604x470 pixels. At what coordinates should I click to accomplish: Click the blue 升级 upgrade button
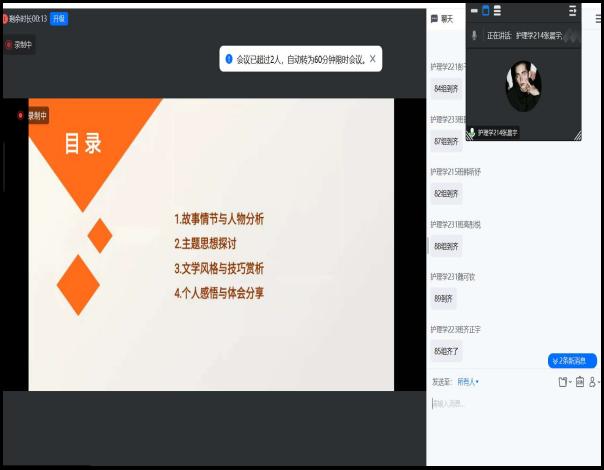[59, 18]
